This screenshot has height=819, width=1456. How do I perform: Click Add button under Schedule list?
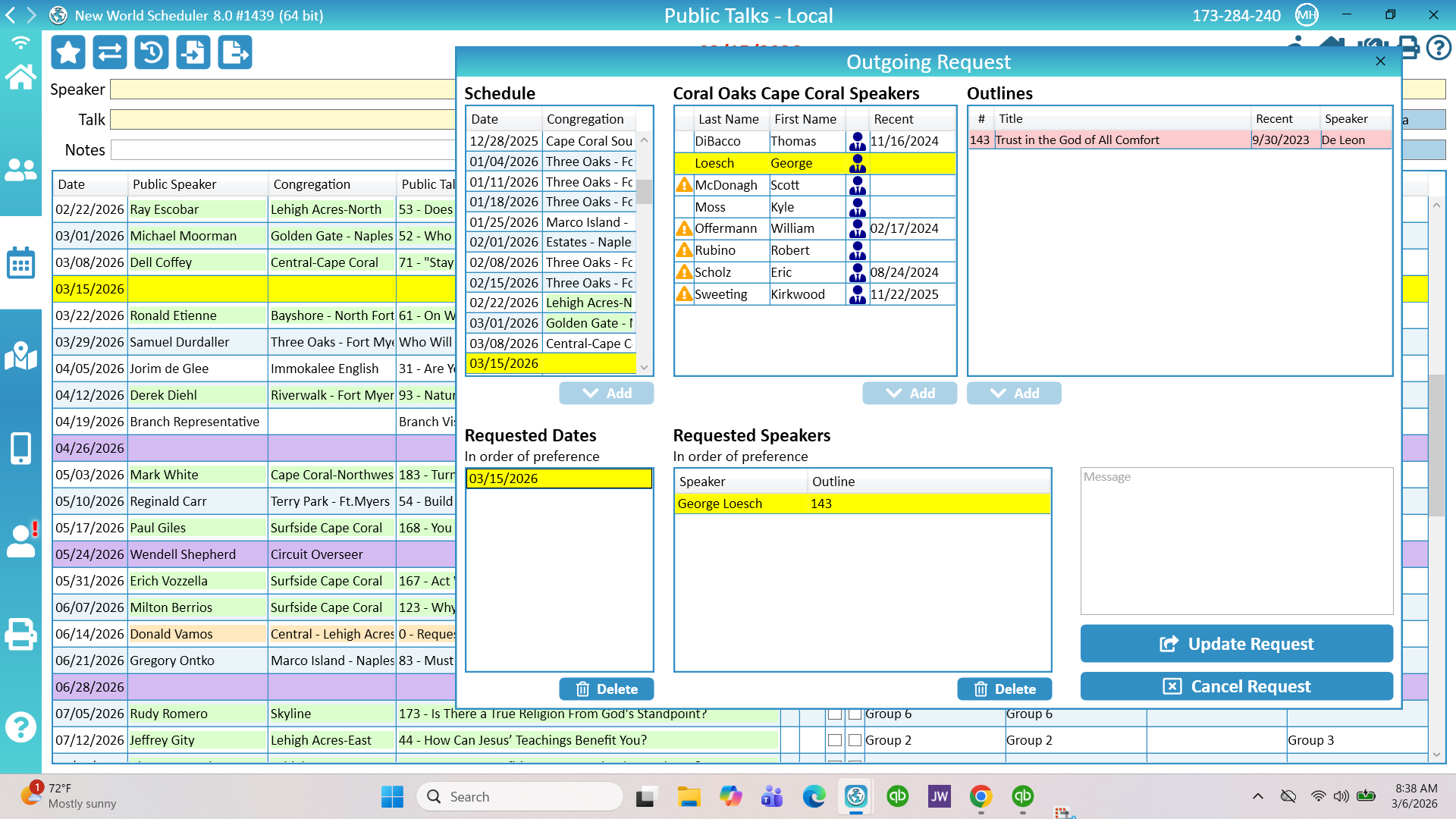pyautogui.click(x=606, y=393)
